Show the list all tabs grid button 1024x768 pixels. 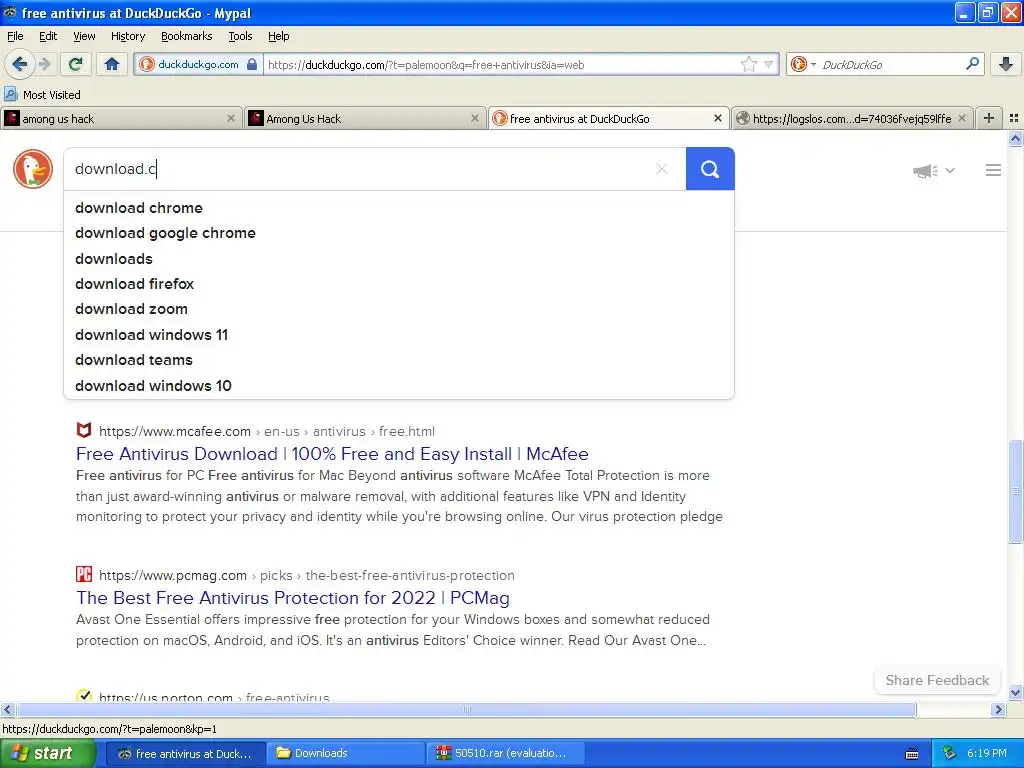tap(1014, 118)
